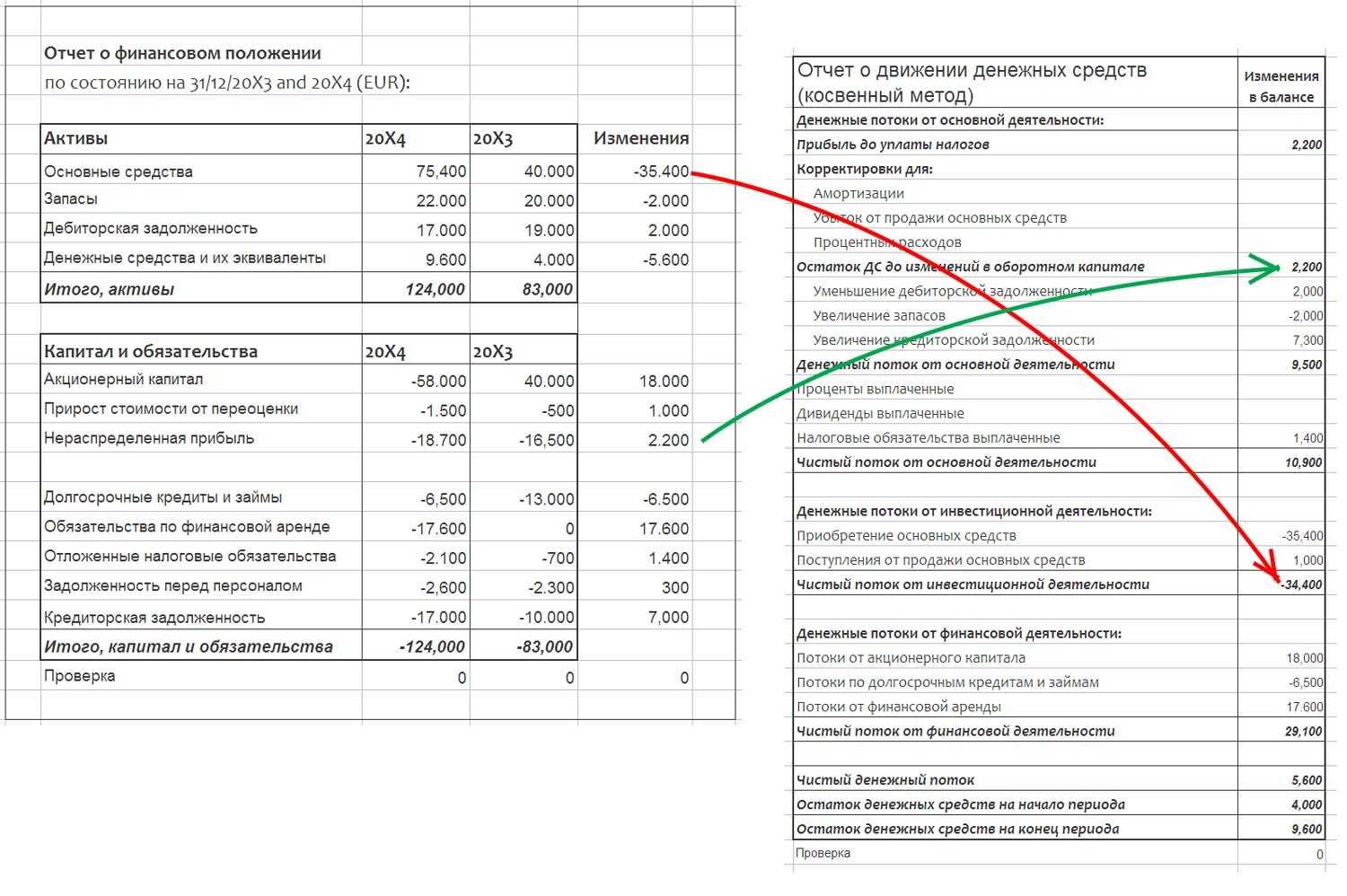Screen dimensions: 1347x896
Task: Select the Потоки от финансовой аренды value 17.600
Action: [x=1305, y=707]
